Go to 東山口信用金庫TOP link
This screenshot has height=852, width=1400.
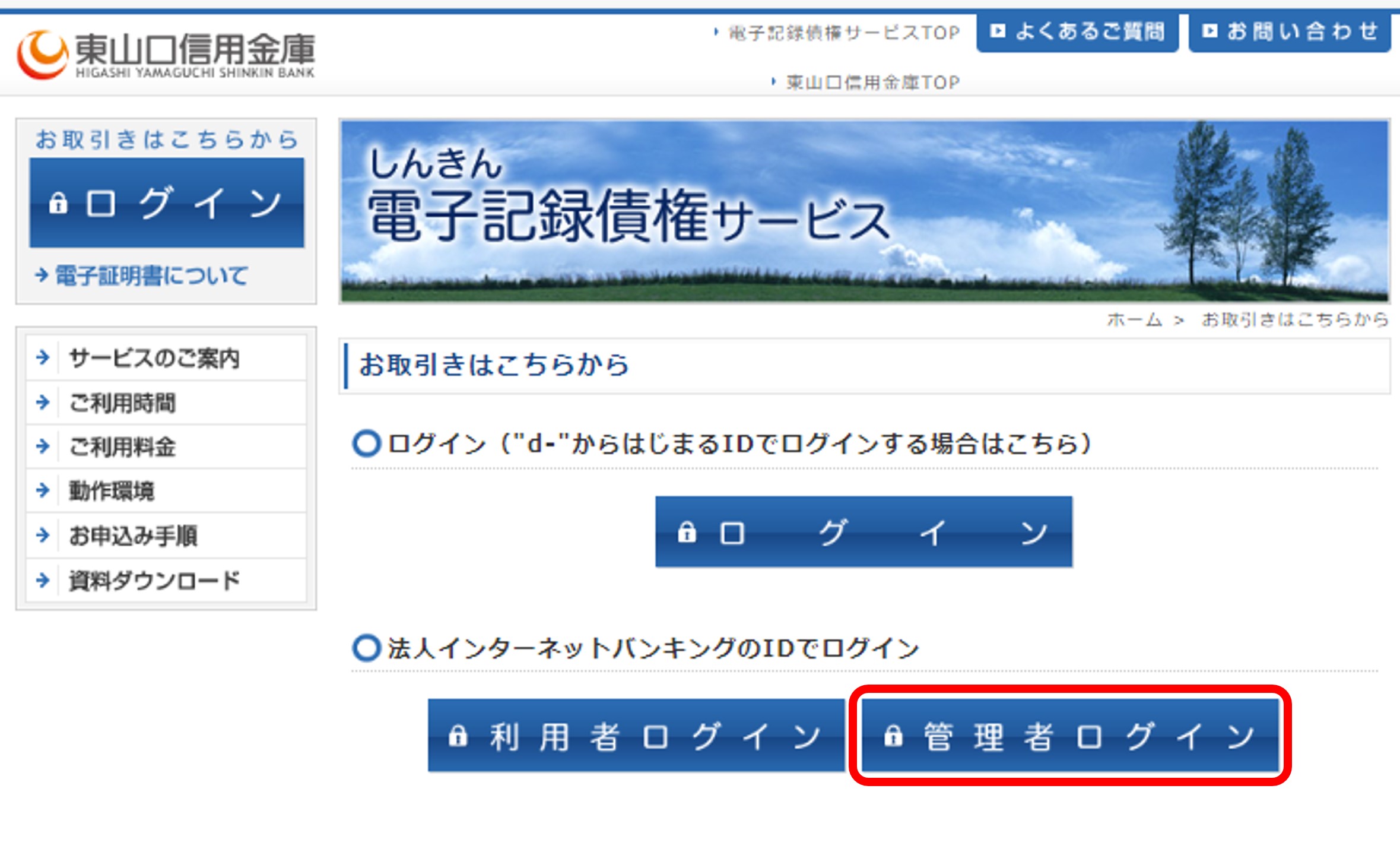point(872,82)
